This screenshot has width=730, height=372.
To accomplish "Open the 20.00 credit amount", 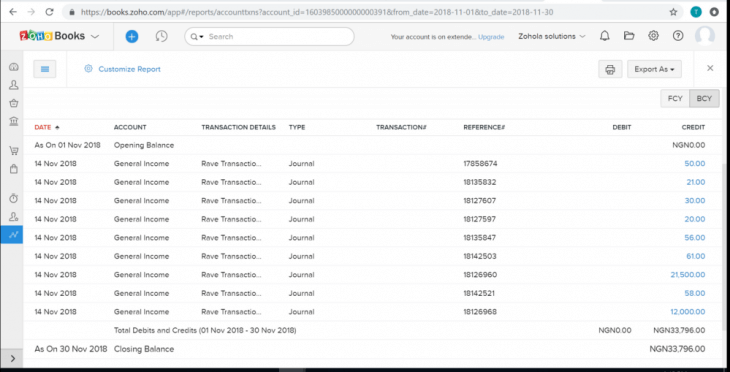I will [695, 219].
